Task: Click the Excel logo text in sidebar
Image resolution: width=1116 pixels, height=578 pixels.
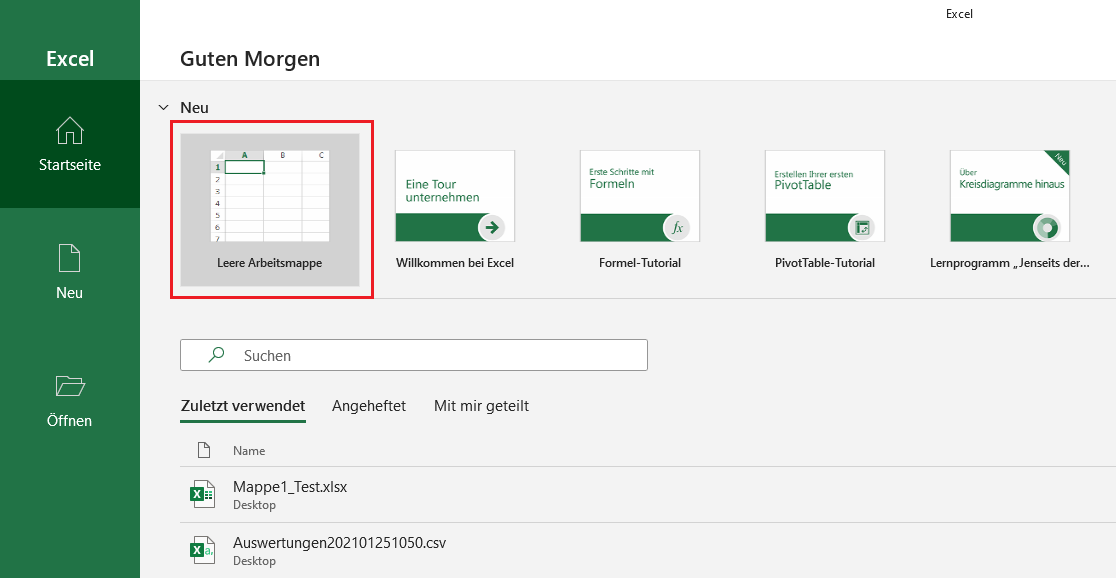Action: [70, 58]
